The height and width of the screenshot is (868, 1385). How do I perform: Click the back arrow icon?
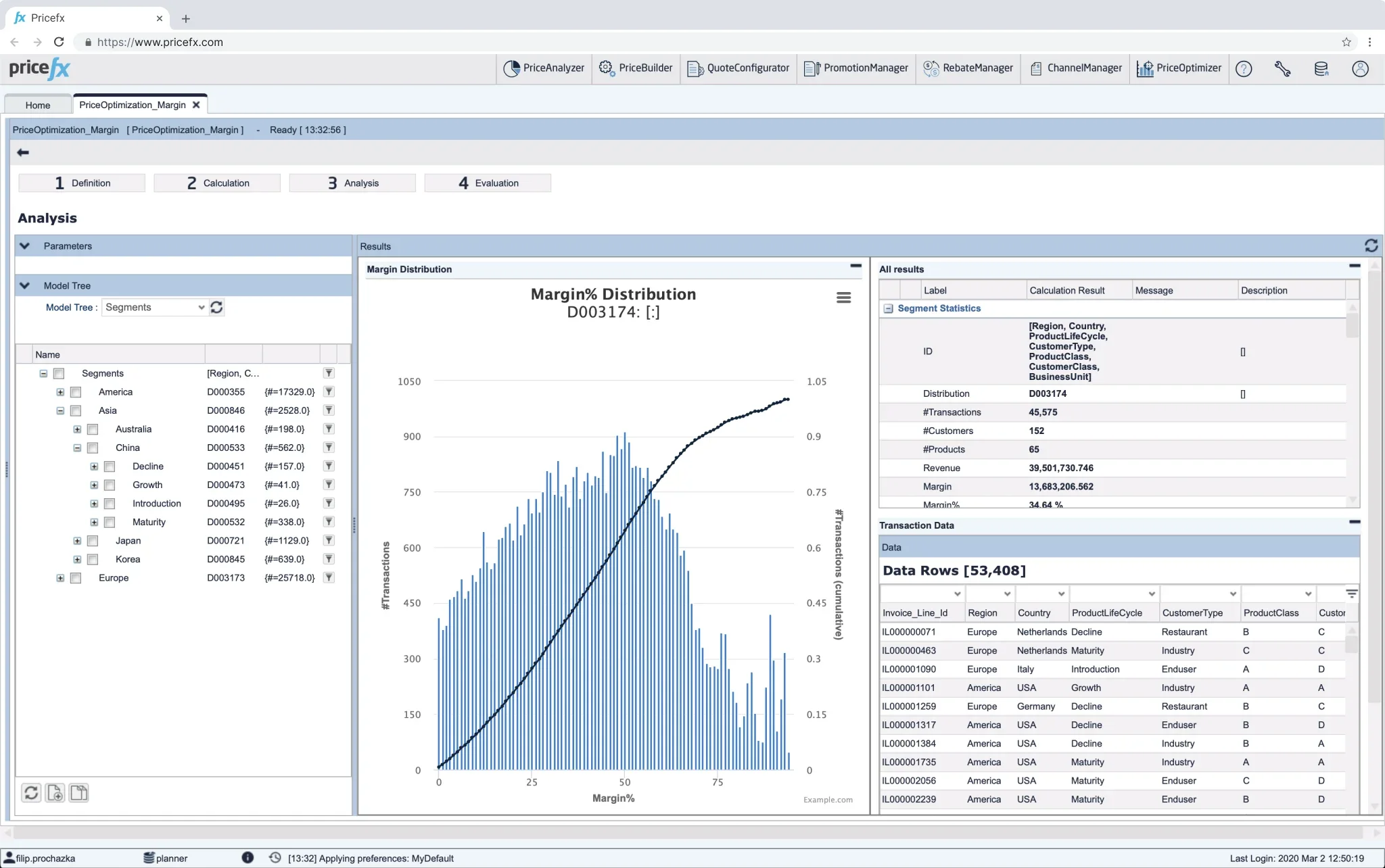pyautogui.click(x=23, y=153)
